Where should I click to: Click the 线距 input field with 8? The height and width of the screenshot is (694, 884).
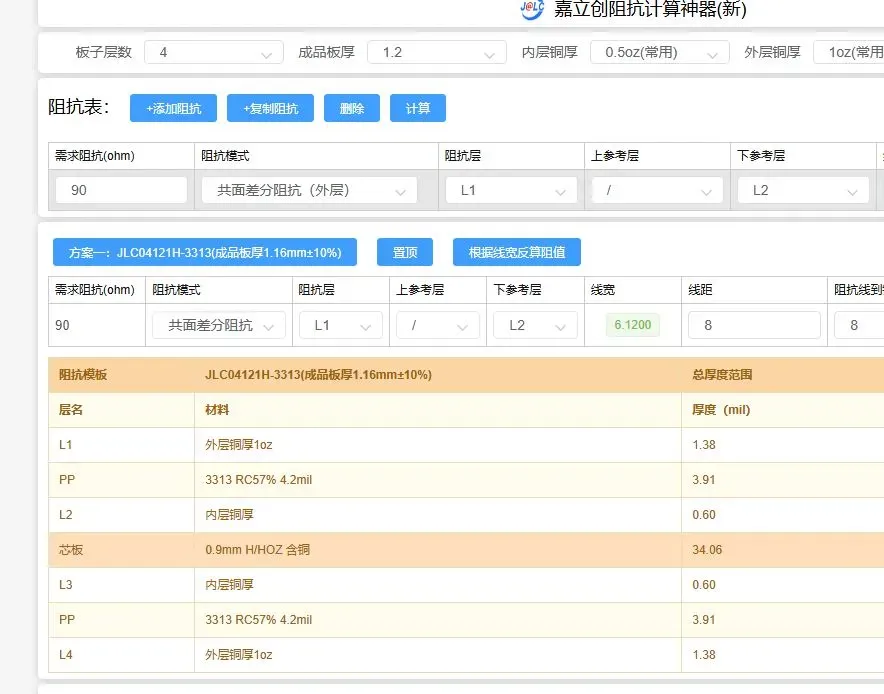coord(754,325)
